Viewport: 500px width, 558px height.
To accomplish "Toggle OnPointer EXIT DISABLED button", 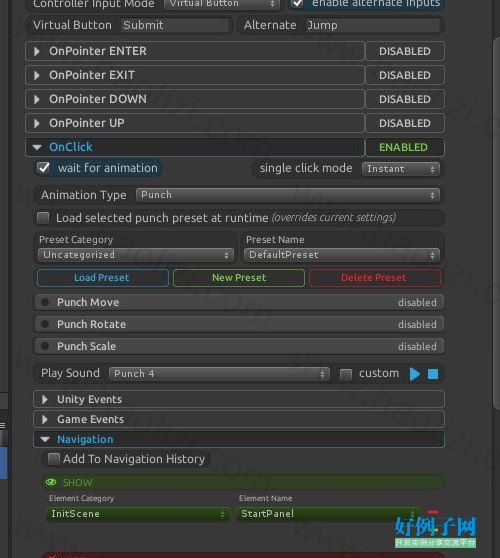I will (x=405, y=75).
